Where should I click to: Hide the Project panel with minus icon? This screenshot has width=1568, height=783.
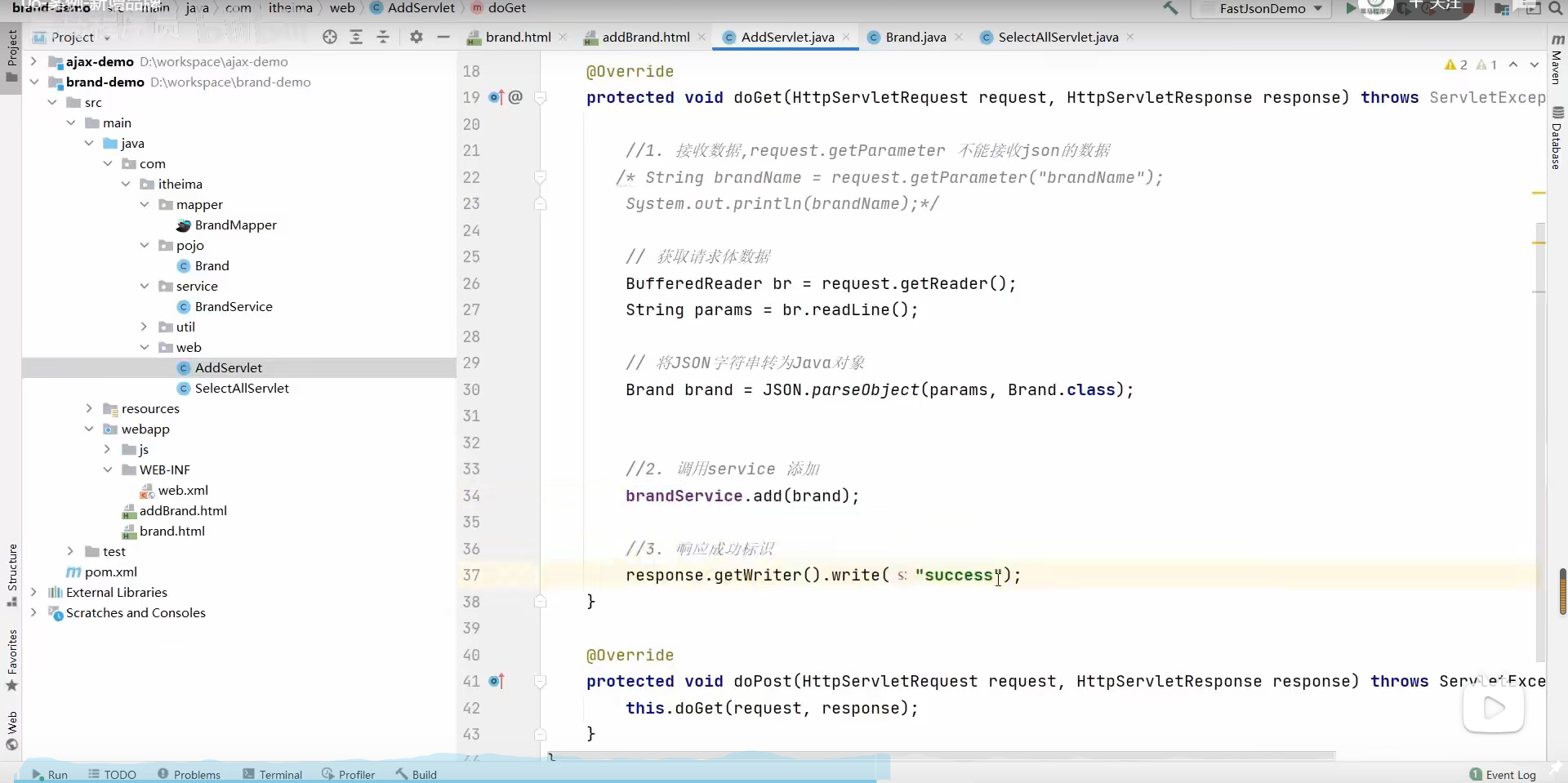tap(443, 37)
